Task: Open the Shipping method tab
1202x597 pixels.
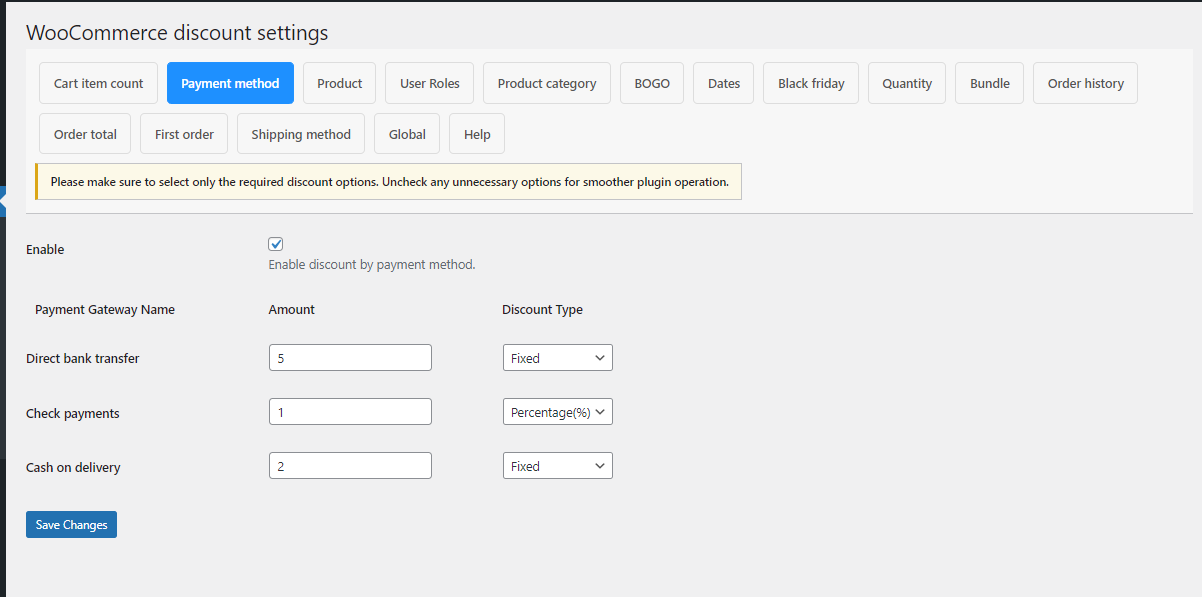Action: 300,133
